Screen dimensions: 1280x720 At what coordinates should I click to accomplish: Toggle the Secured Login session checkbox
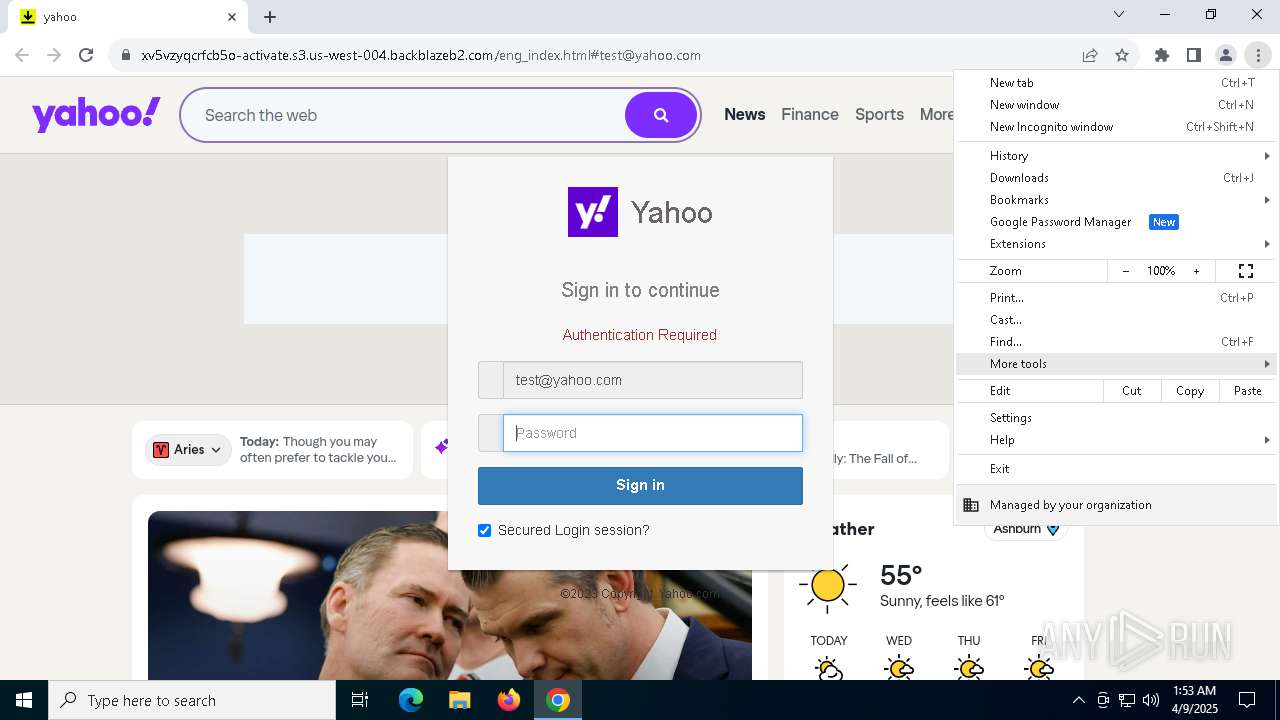[485, 530]
